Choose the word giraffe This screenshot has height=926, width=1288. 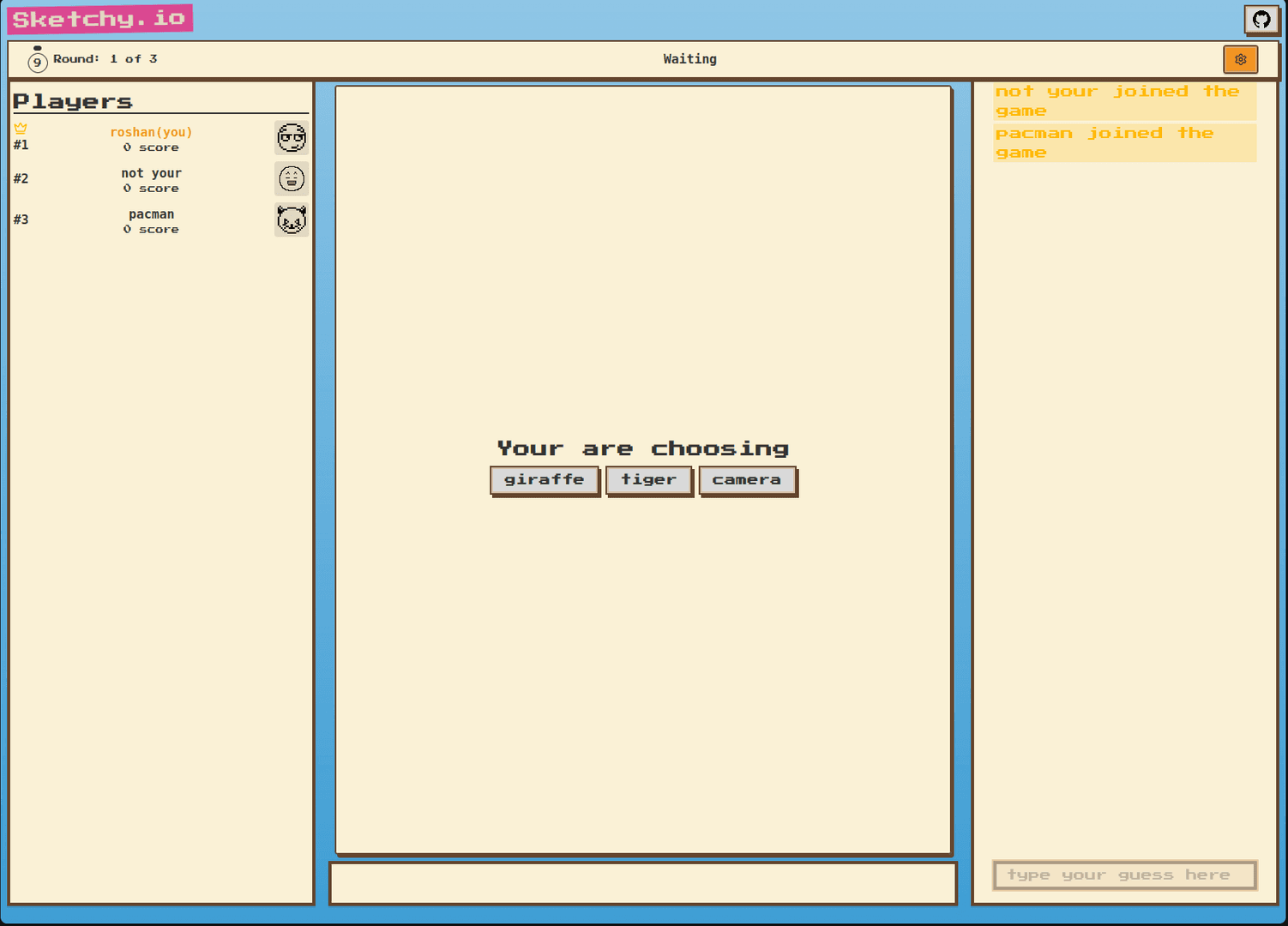coord(545,480)
